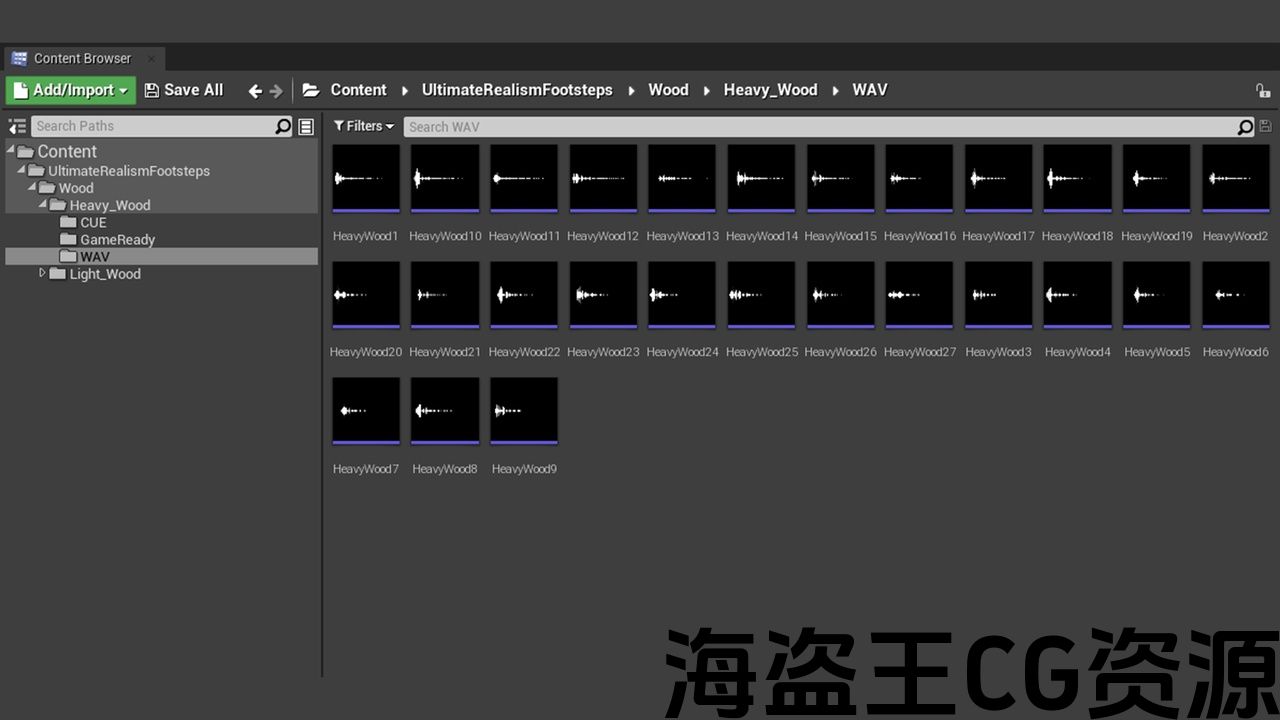Click the back navigation arrow icon
This screenshot has width=1280, height=720.
pyautogui.click(x=255, y=91)
